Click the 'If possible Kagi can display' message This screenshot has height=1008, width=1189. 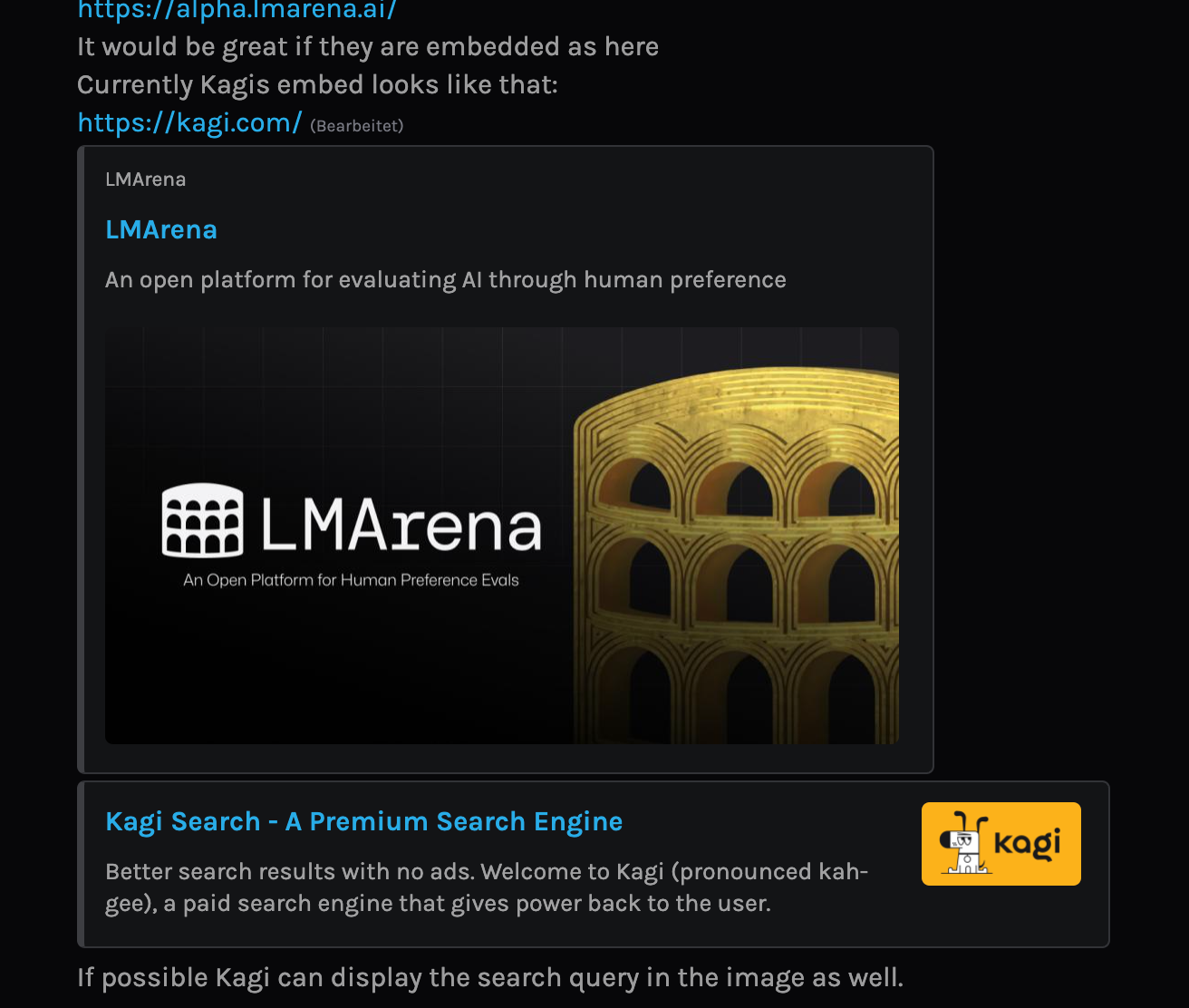point(490,978)
